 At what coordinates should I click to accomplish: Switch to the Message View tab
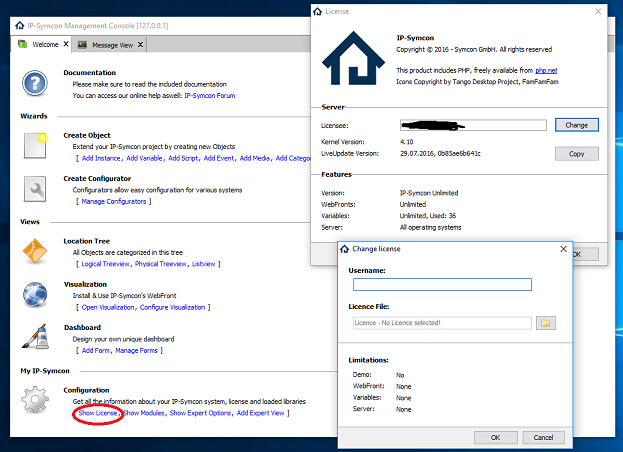point(113,45)
